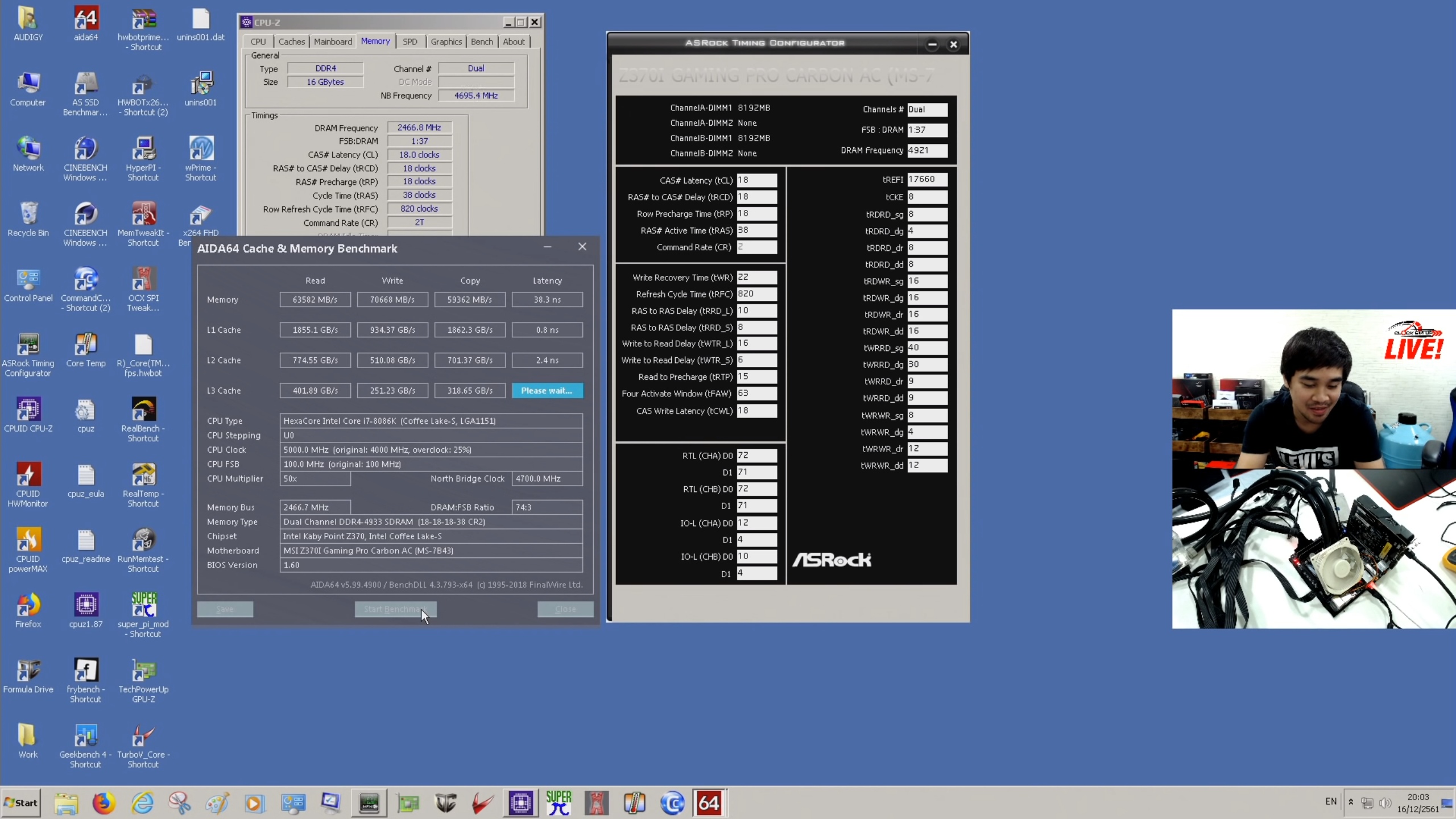Click the CAS# Latency (tCL) value field
Screen dimensions: 1456x819
pyautogui.click(x=756, y=180)
